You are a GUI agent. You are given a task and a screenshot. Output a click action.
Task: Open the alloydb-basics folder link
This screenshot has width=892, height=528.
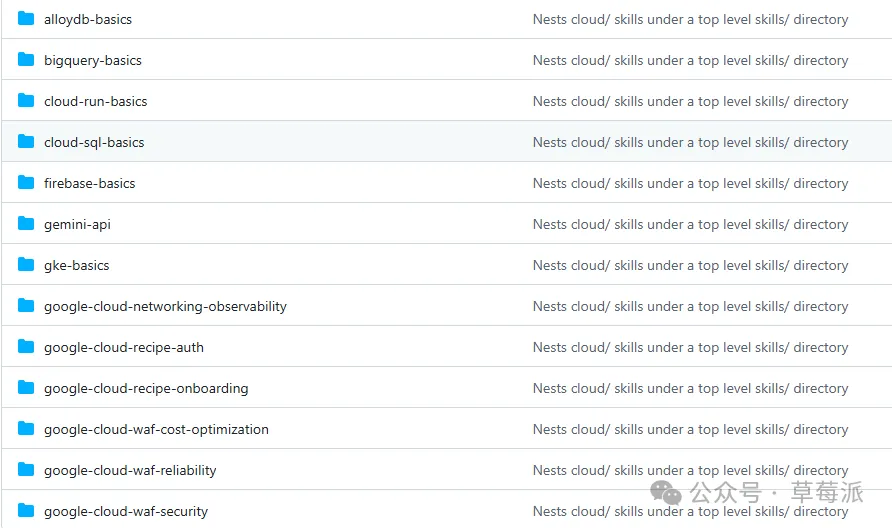click(x=88, y=19)
